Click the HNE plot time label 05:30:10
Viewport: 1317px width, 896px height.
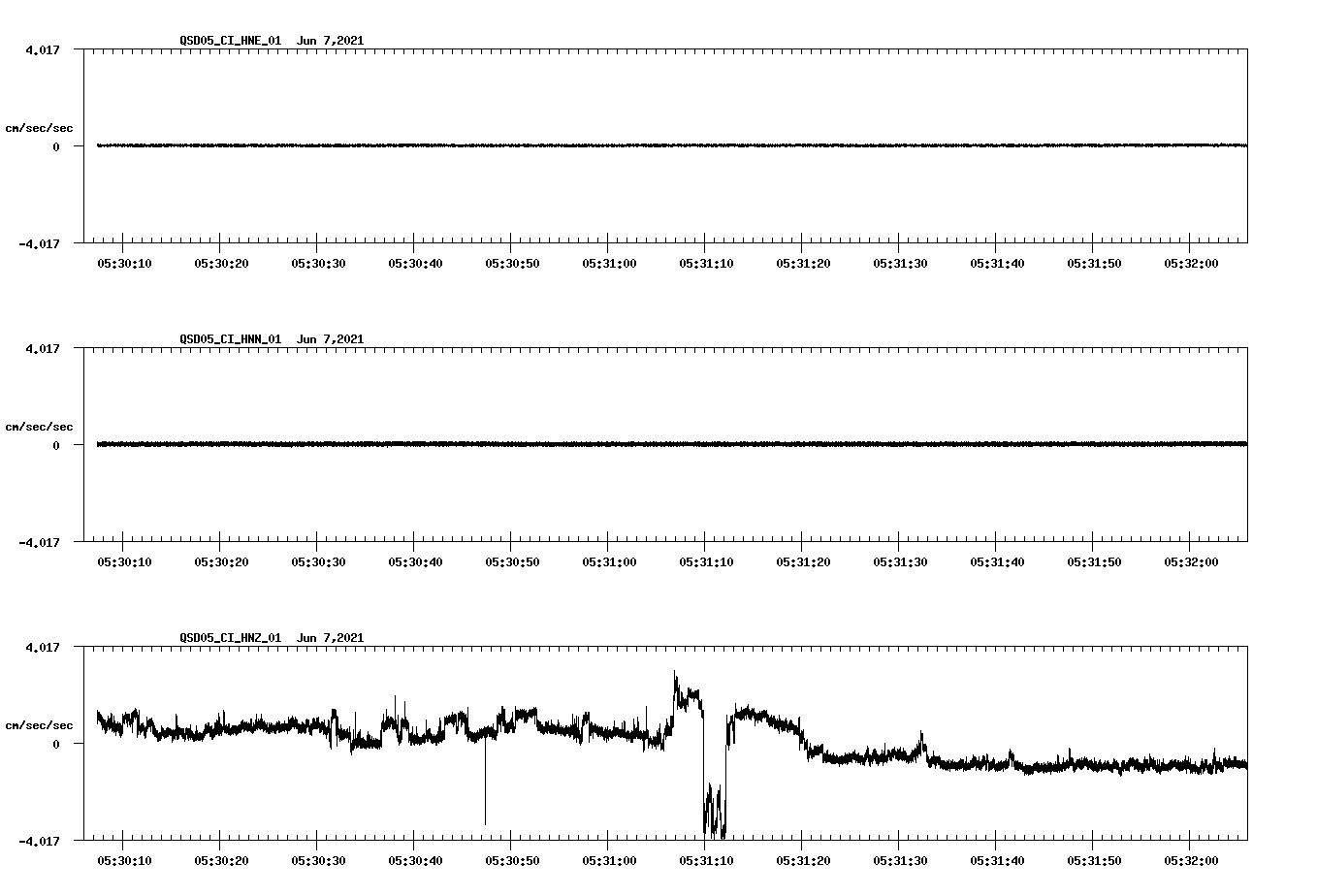[x=124, y=264]
